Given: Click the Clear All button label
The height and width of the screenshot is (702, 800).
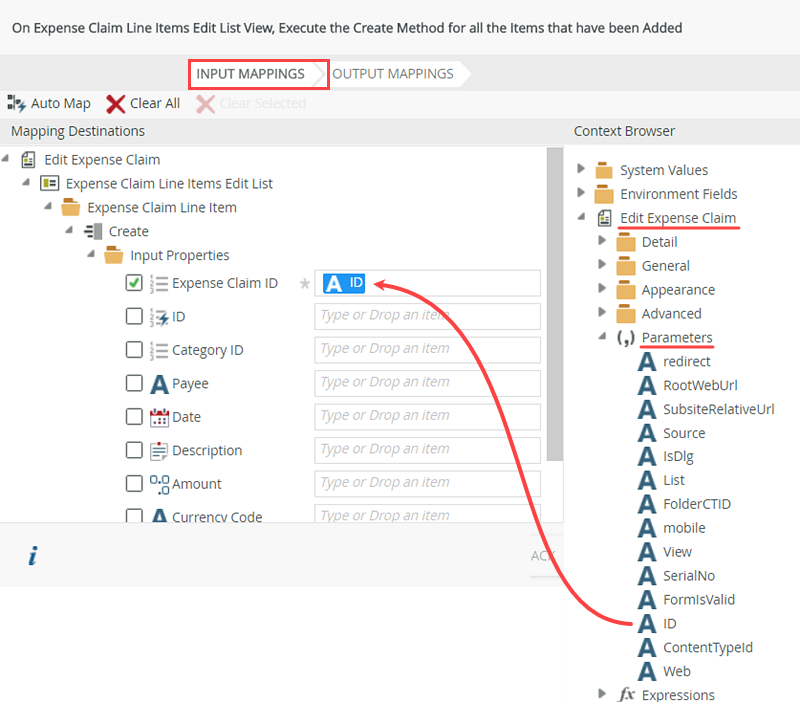Looking at the screenshot, I should coord(155,103).
